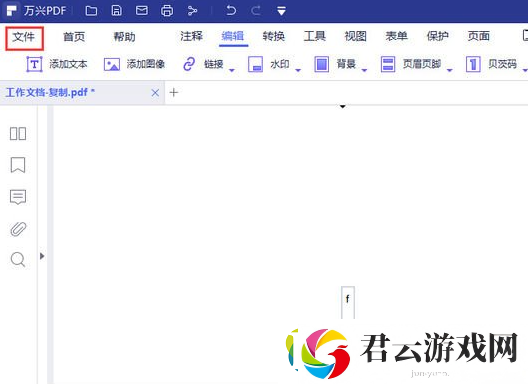528x384 pixels.
Task: Open the 工具 tab
Action: (315, 36)
